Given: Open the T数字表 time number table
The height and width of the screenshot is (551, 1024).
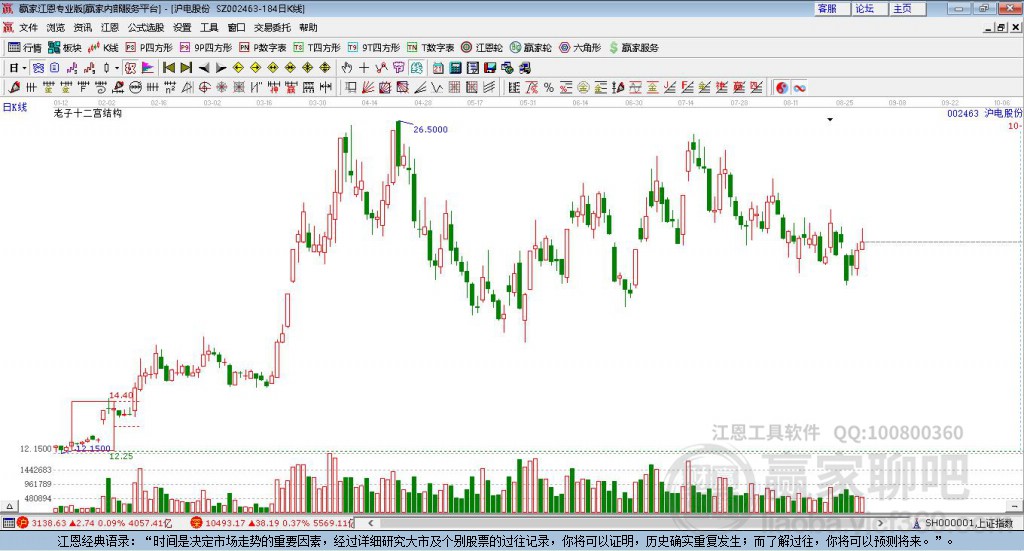Looking at the screenshot, I should click(x=430, y=48).
